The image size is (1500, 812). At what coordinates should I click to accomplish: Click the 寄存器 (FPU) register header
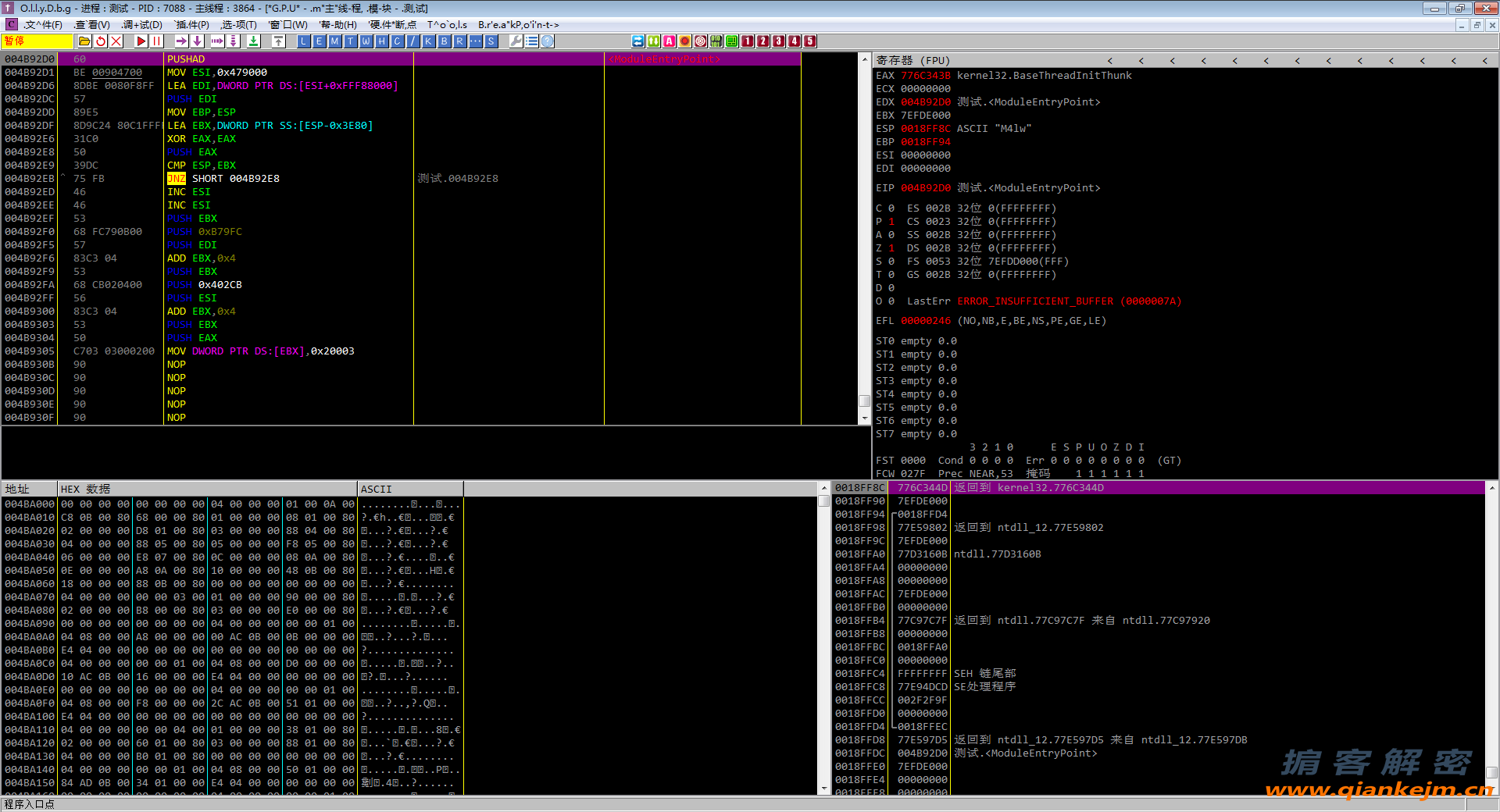coord(912,61)
